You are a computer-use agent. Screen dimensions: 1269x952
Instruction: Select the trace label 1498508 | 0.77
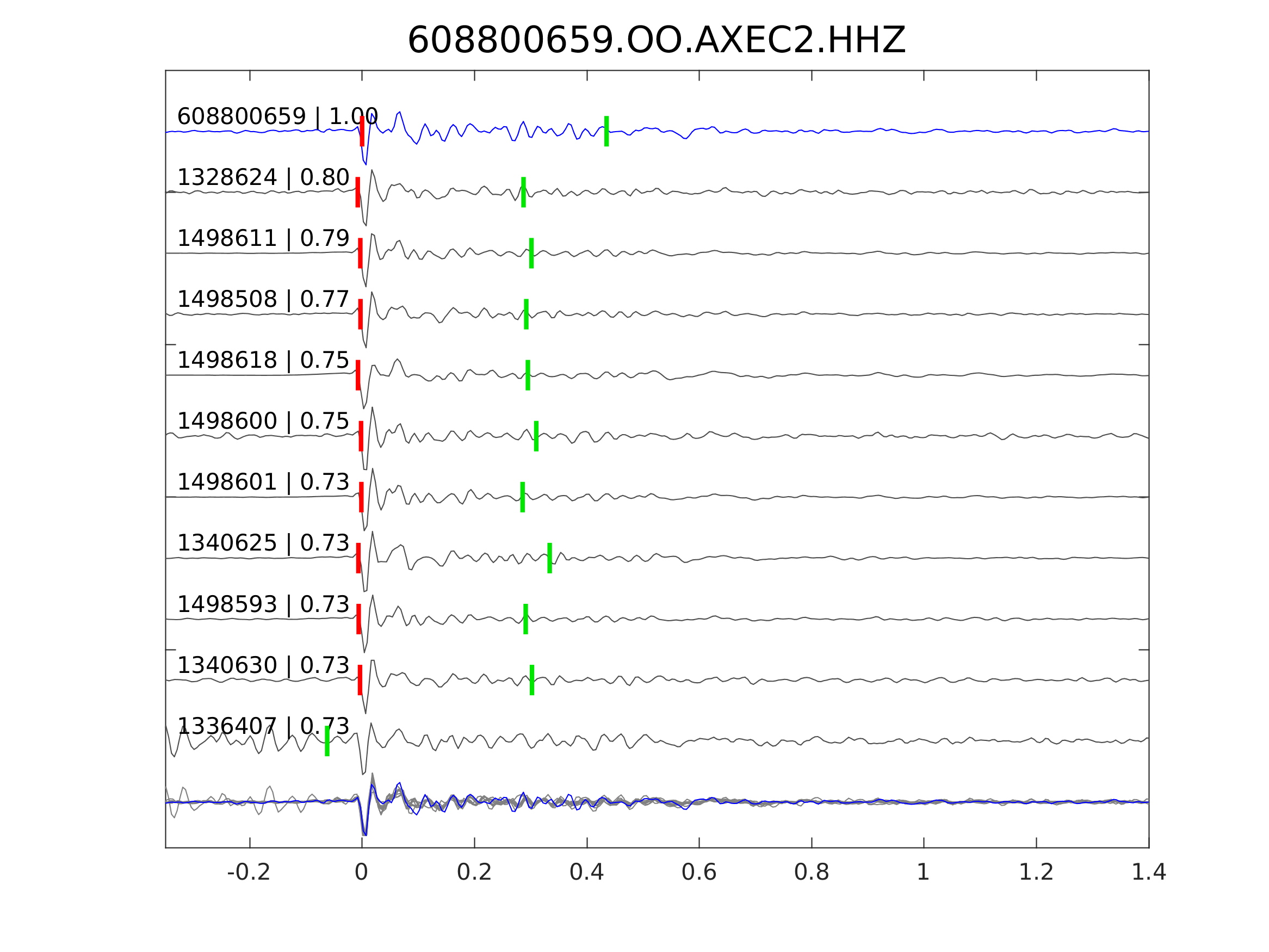pos(263,299)
